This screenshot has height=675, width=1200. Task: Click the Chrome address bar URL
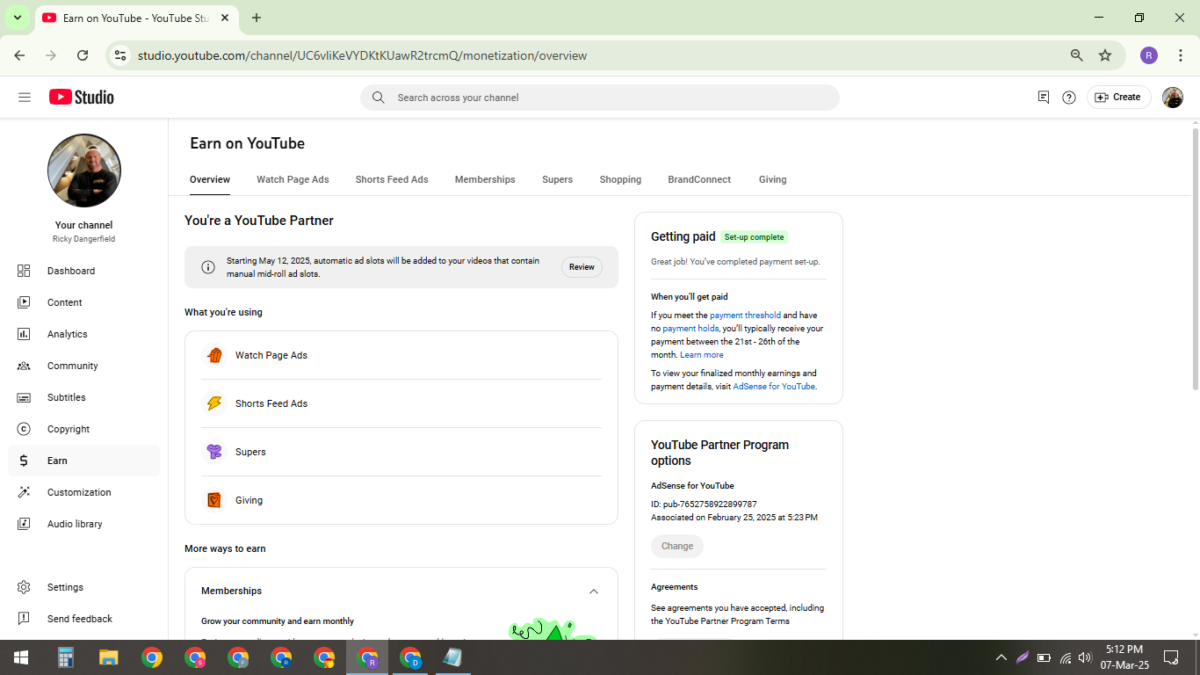362,56
